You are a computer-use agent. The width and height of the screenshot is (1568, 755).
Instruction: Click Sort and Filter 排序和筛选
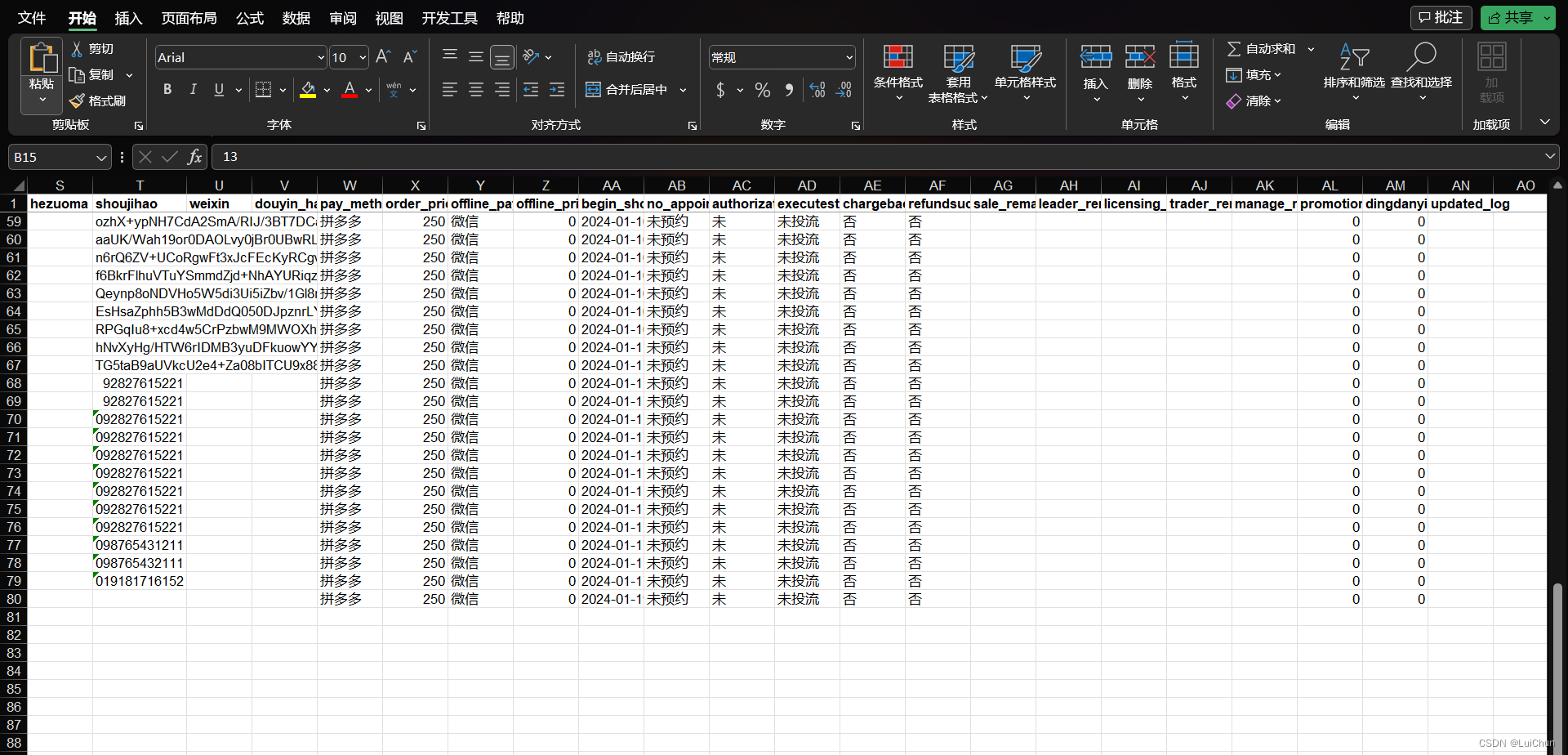(x=1354, y=73)
